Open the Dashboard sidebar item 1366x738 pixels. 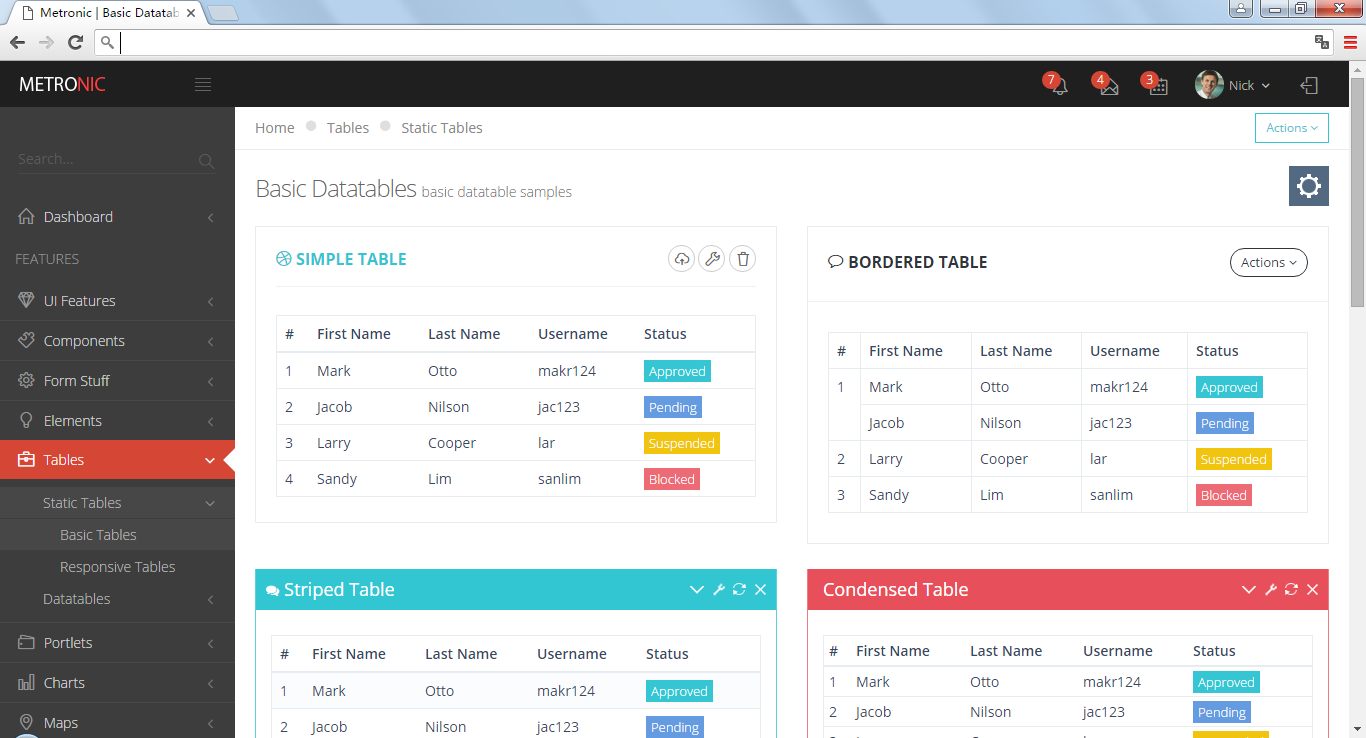(78, 217)
